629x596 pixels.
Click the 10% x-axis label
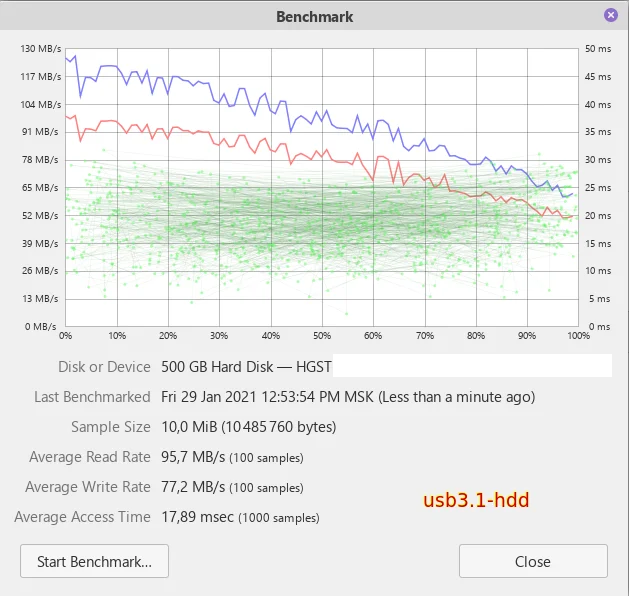[117, 336]
